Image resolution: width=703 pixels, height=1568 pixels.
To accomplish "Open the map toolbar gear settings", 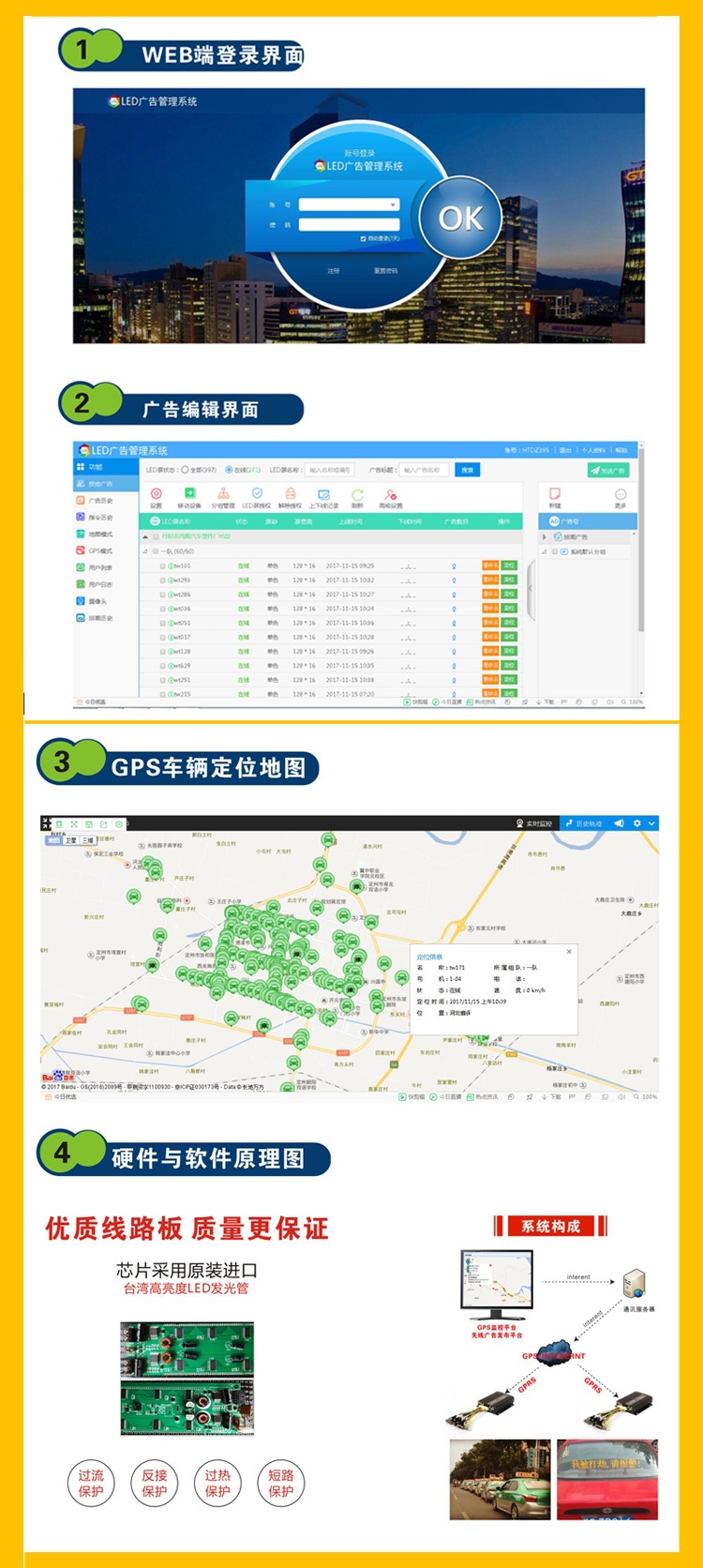I will [x=637, y=823].
